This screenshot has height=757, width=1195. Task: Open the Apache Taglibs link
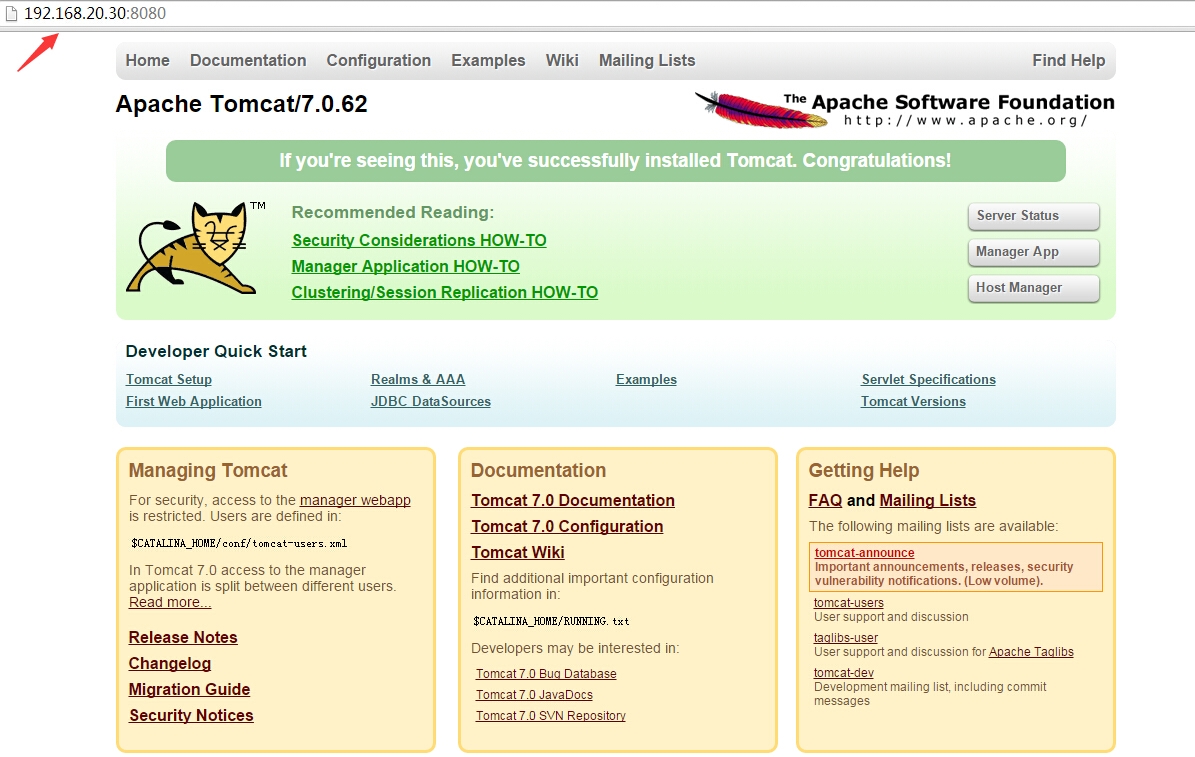click(1031, 652)
